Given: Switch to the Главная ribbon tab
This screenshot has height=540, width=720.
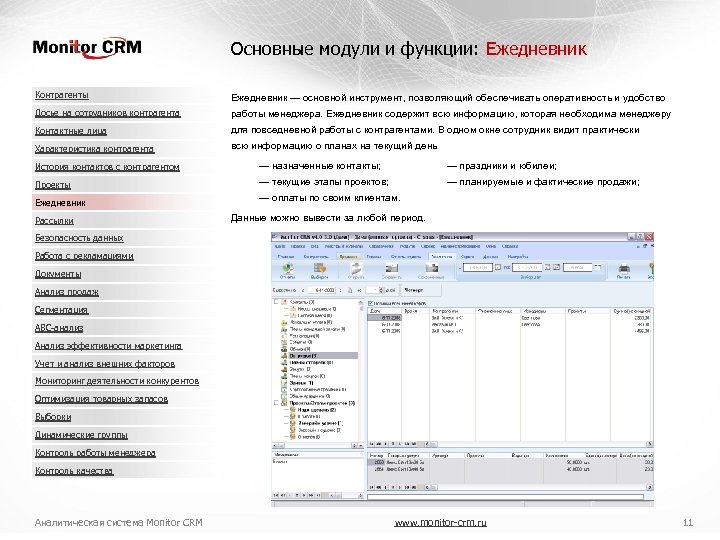Looking at the screenshot, I should coord(286,257).
